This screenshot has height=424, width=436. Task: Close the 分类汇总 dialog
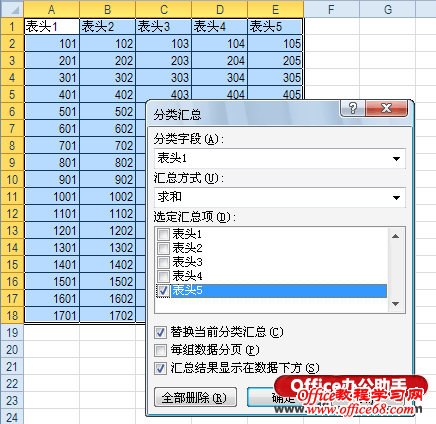[x=386, y=108]
